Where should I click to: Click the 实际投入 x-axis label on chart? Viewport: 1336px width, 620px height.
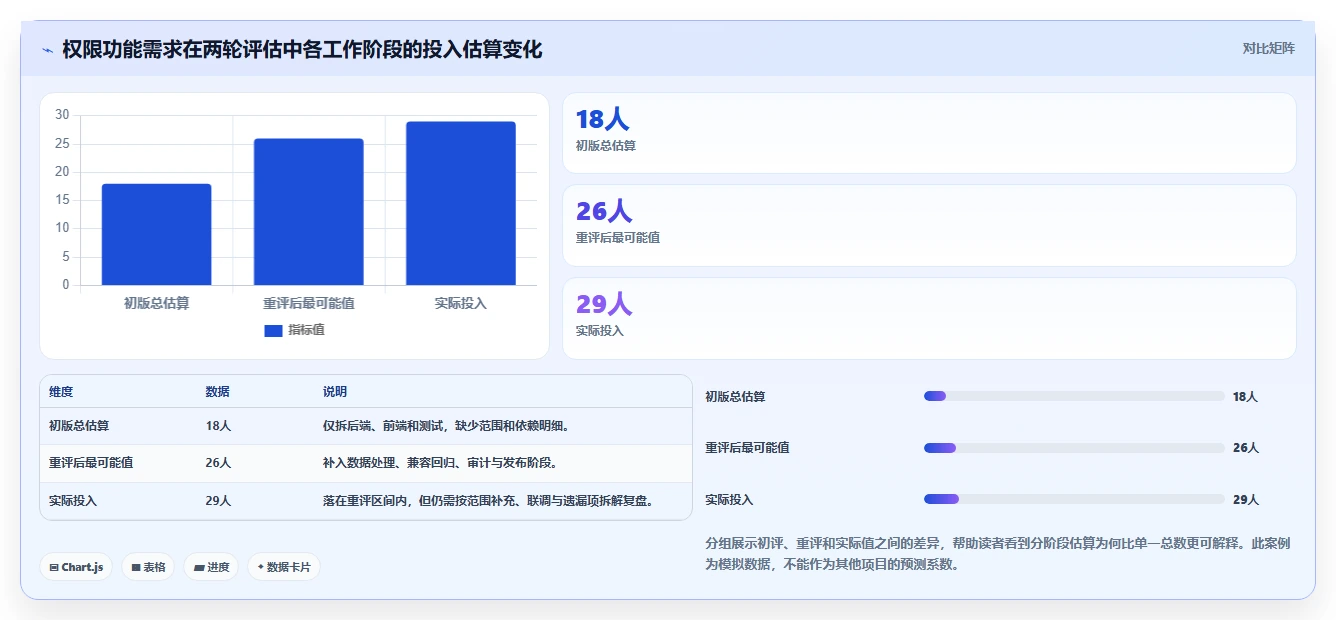(x=461, y=303)
